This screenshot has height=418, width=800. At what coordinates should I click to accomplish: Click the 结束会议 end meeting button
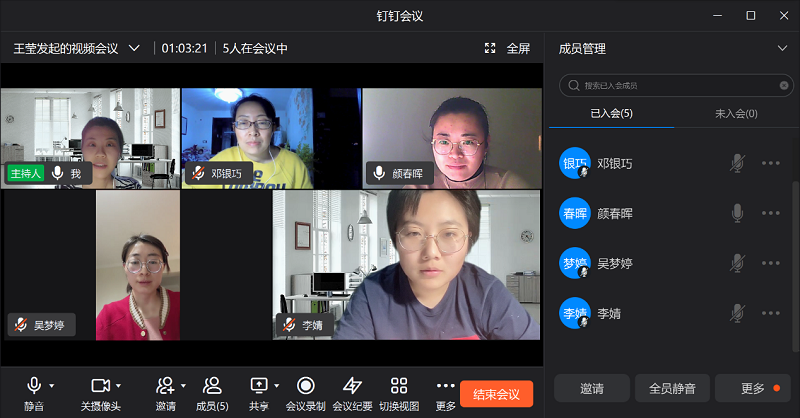496,393
